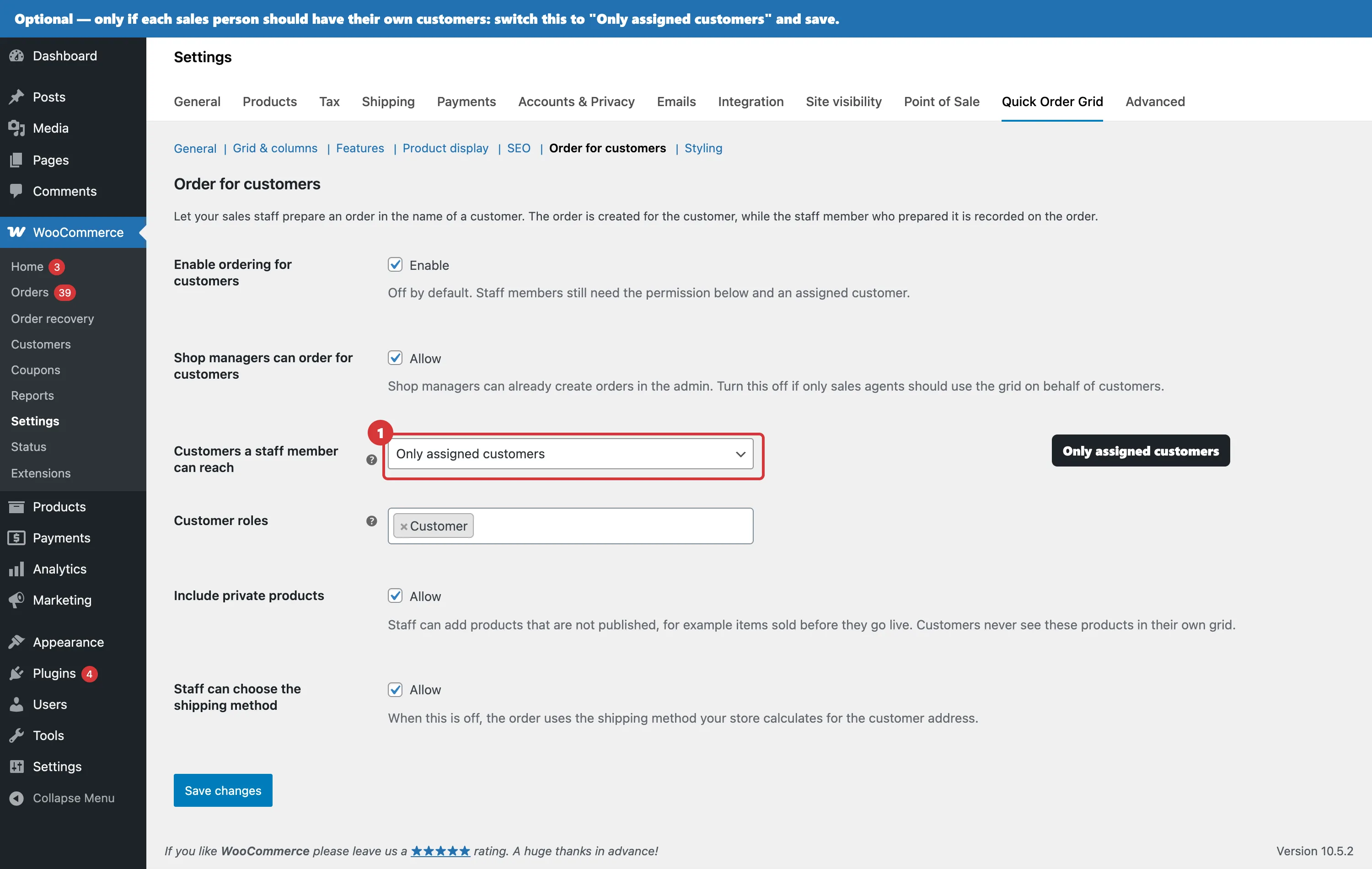Open the Products archive icon

coord(16,507)
